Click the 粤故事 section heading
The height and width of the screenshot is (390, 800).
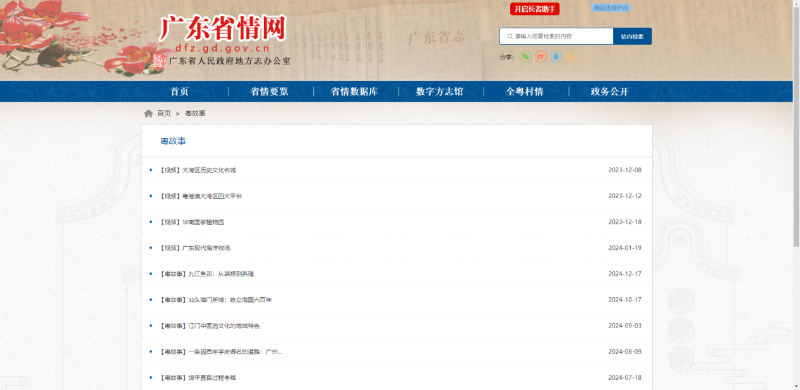point(173,141)
